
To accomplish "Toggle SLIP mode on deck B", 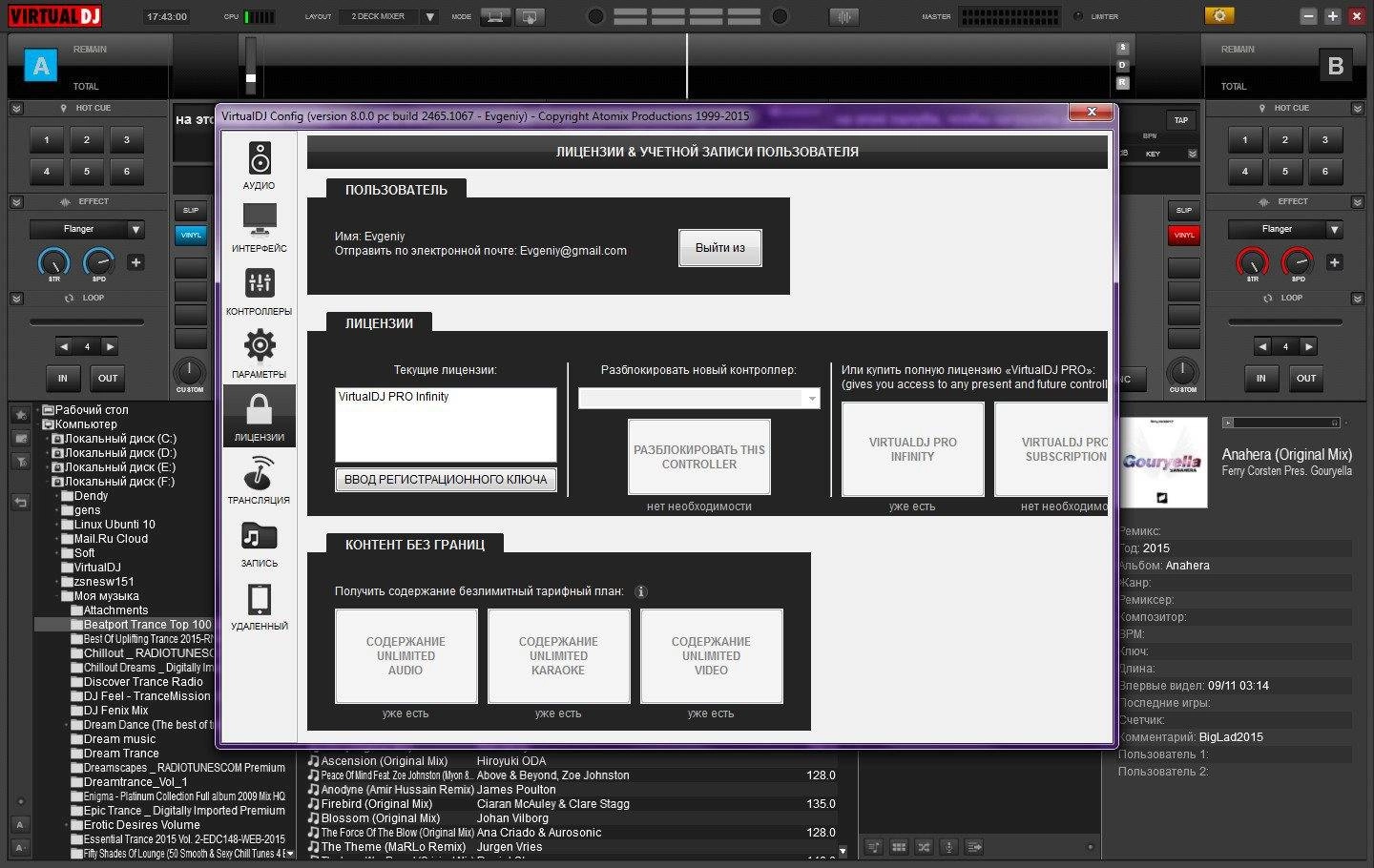I will point(1184,210).
